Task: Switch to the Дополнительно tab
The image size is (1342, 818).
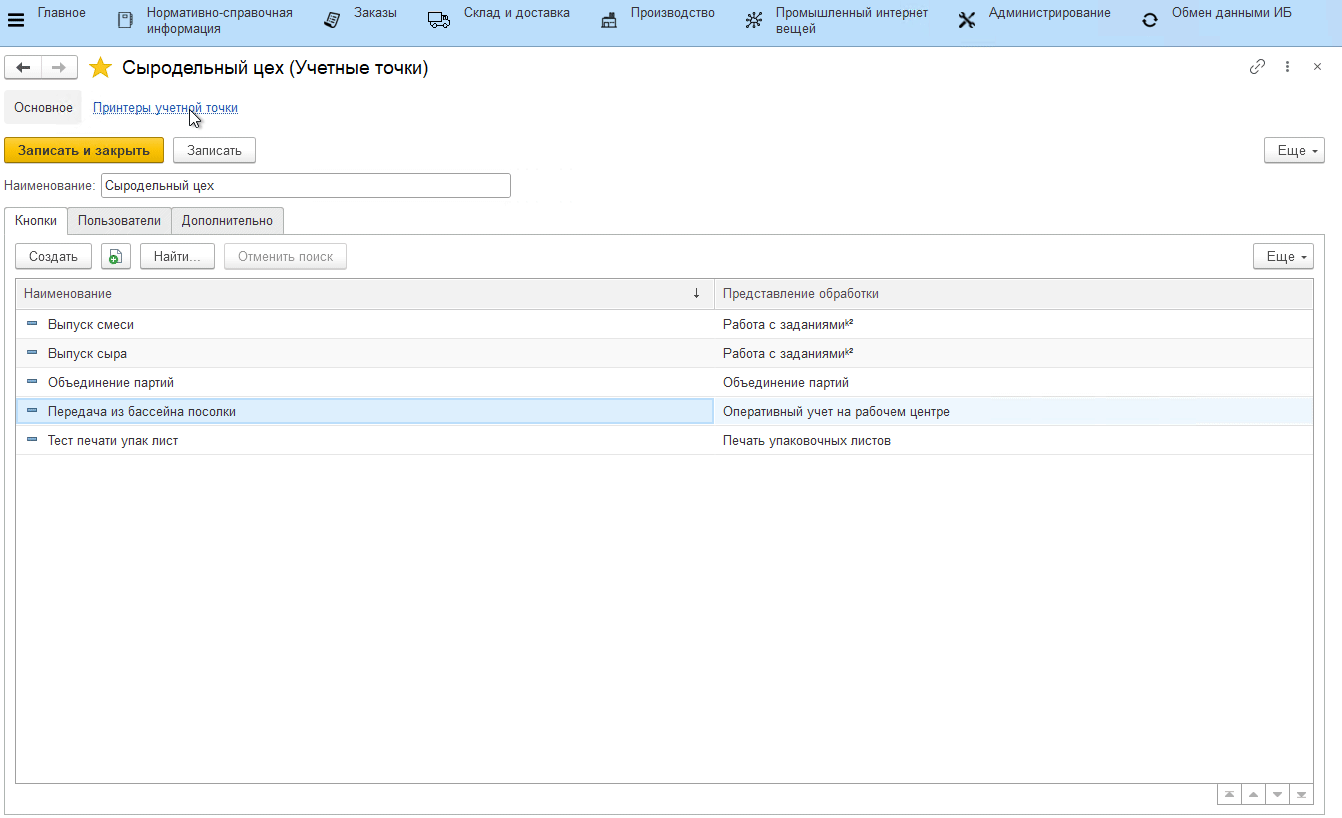Action: coord(227,221)
